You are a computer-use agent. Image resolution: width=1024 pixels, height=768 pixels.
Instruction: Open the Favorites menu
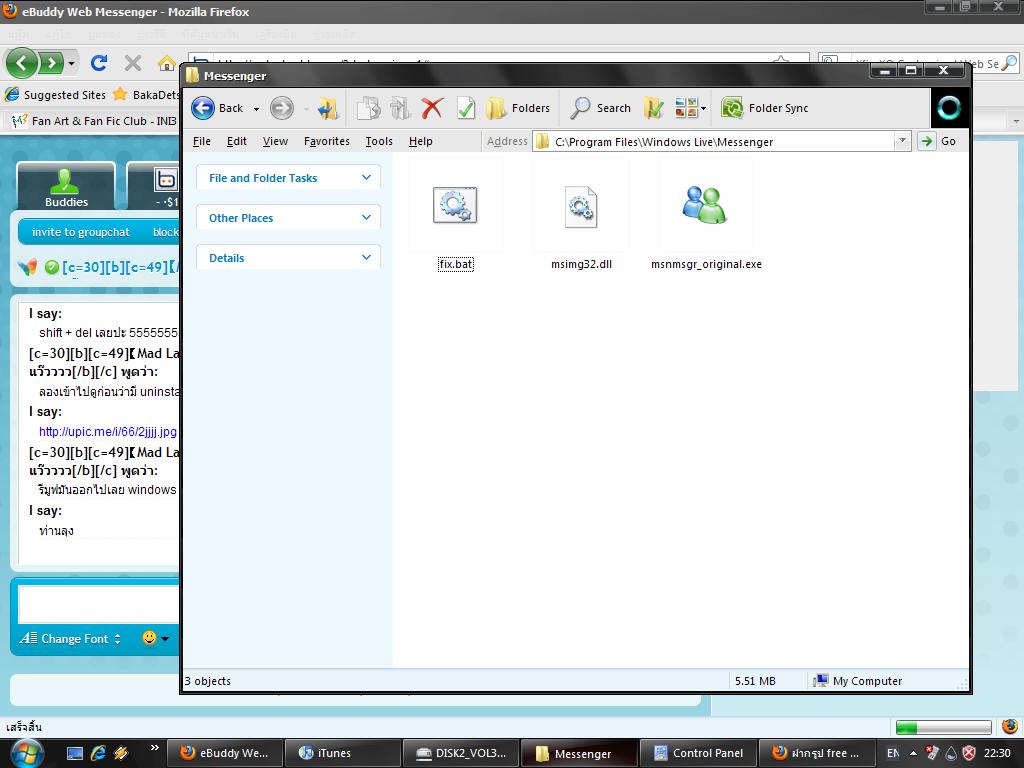(x=327, y=141)
